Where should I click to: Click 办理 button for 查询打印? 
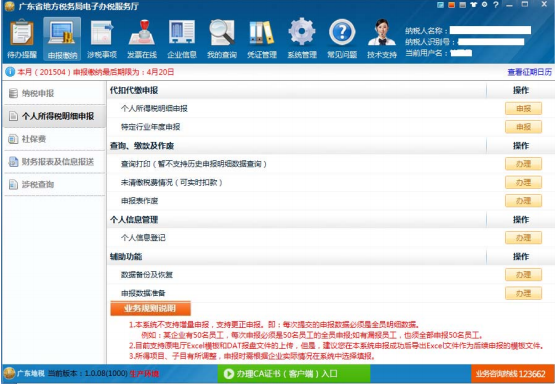(523, 164)
